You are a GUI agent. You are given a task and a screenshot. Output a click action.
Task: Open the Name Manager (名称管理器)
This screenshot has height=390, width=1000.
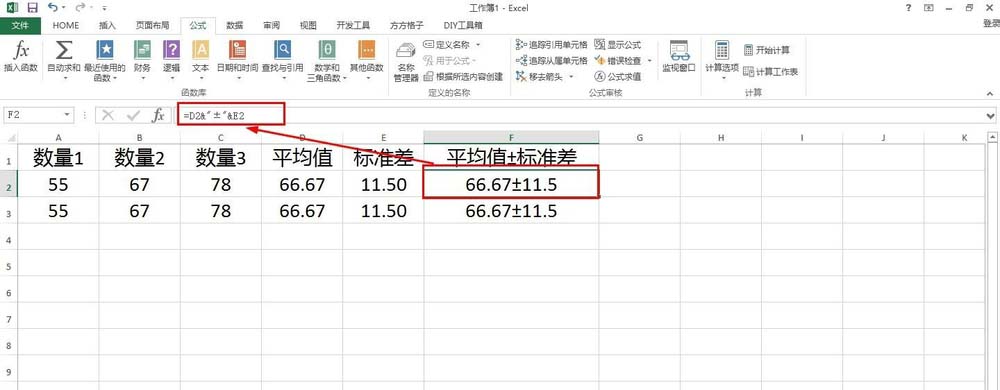coord(406,62)
